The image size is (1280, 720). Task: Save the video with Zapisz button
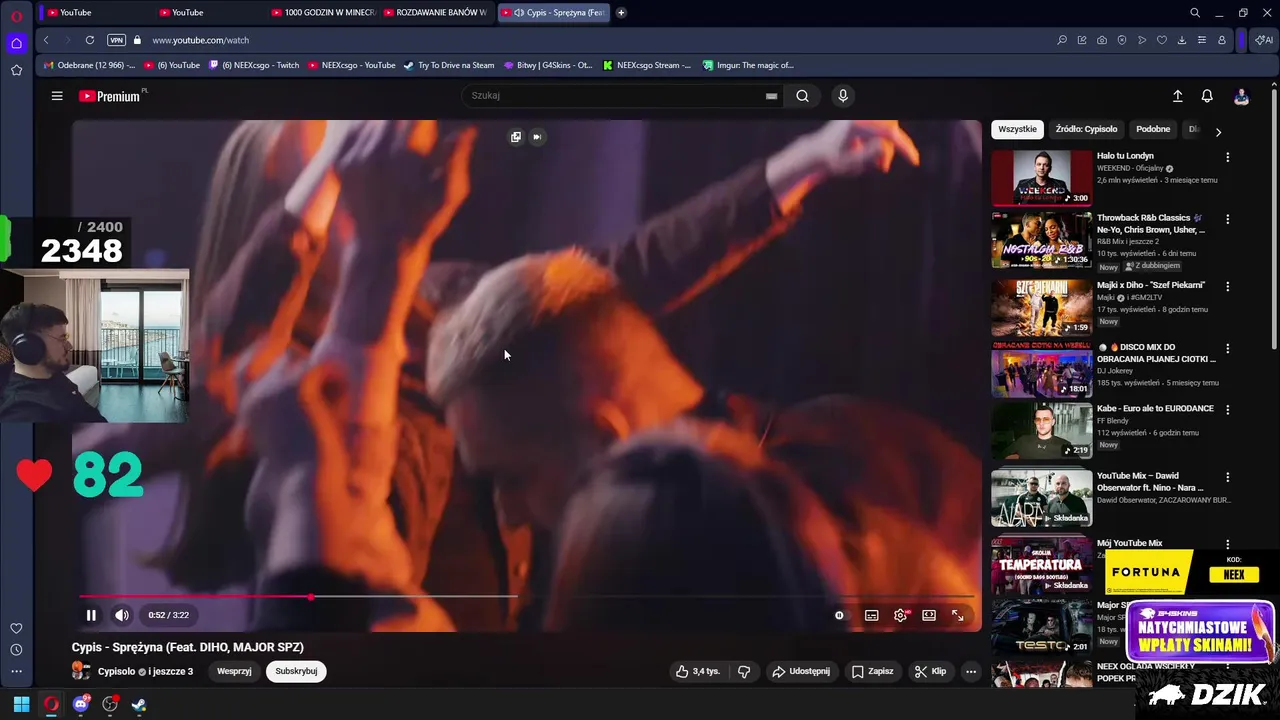point(873,671)
